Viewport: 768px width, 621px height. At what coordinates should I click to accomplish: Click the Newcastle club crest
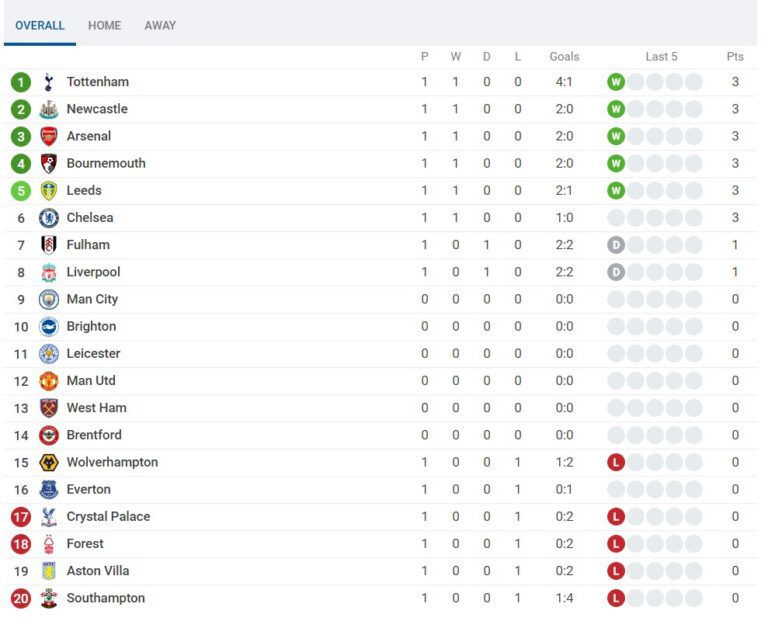click(48, 109)
